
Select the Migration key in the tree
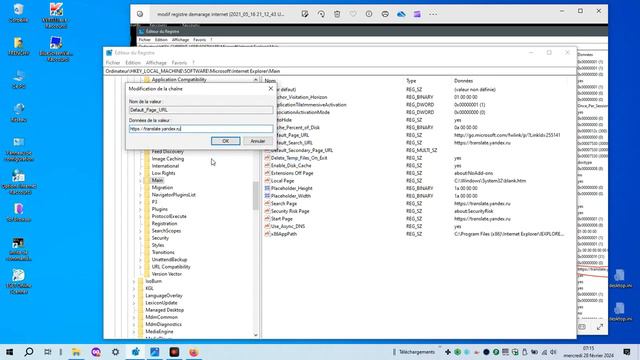click(162, 187)
